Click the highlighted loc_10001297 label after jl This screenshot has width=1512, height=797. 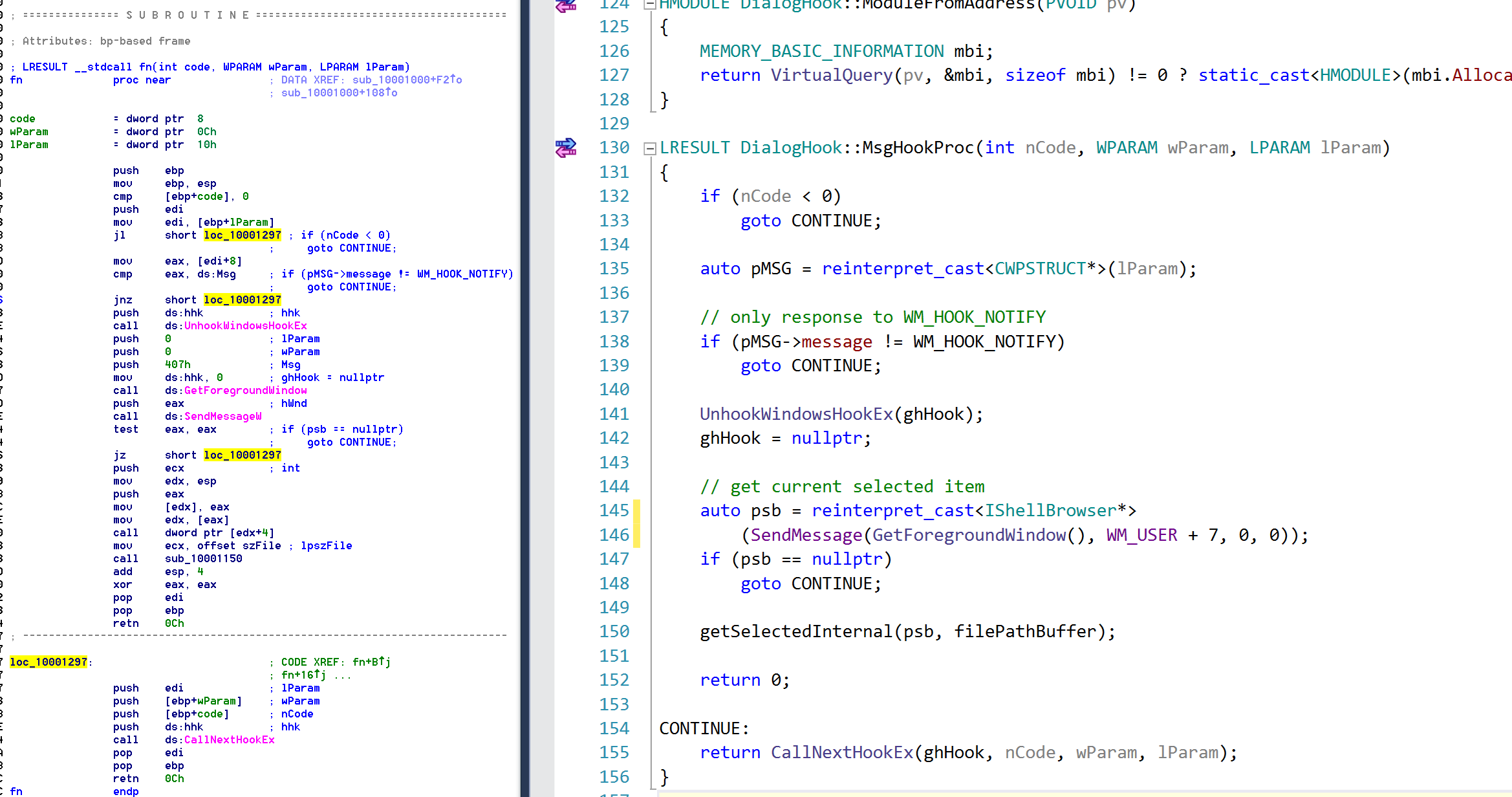[x=243, y=235]
